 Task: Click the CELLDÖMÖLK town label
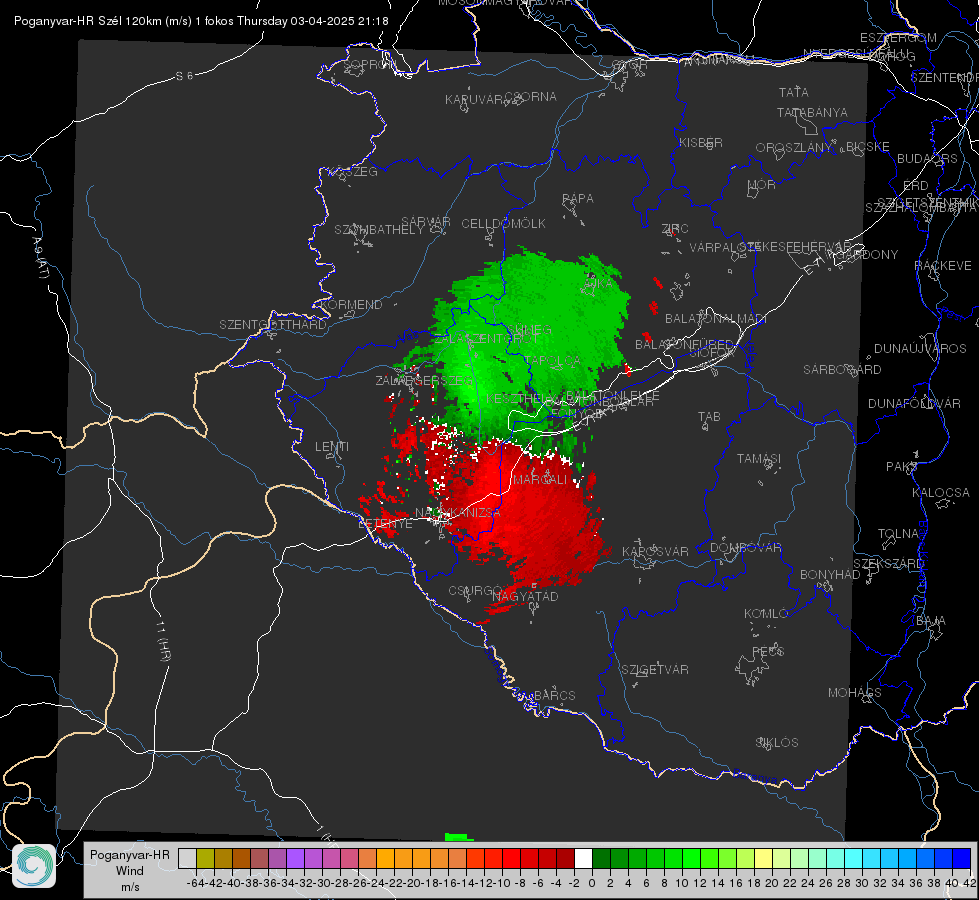[x=503, y=223]
